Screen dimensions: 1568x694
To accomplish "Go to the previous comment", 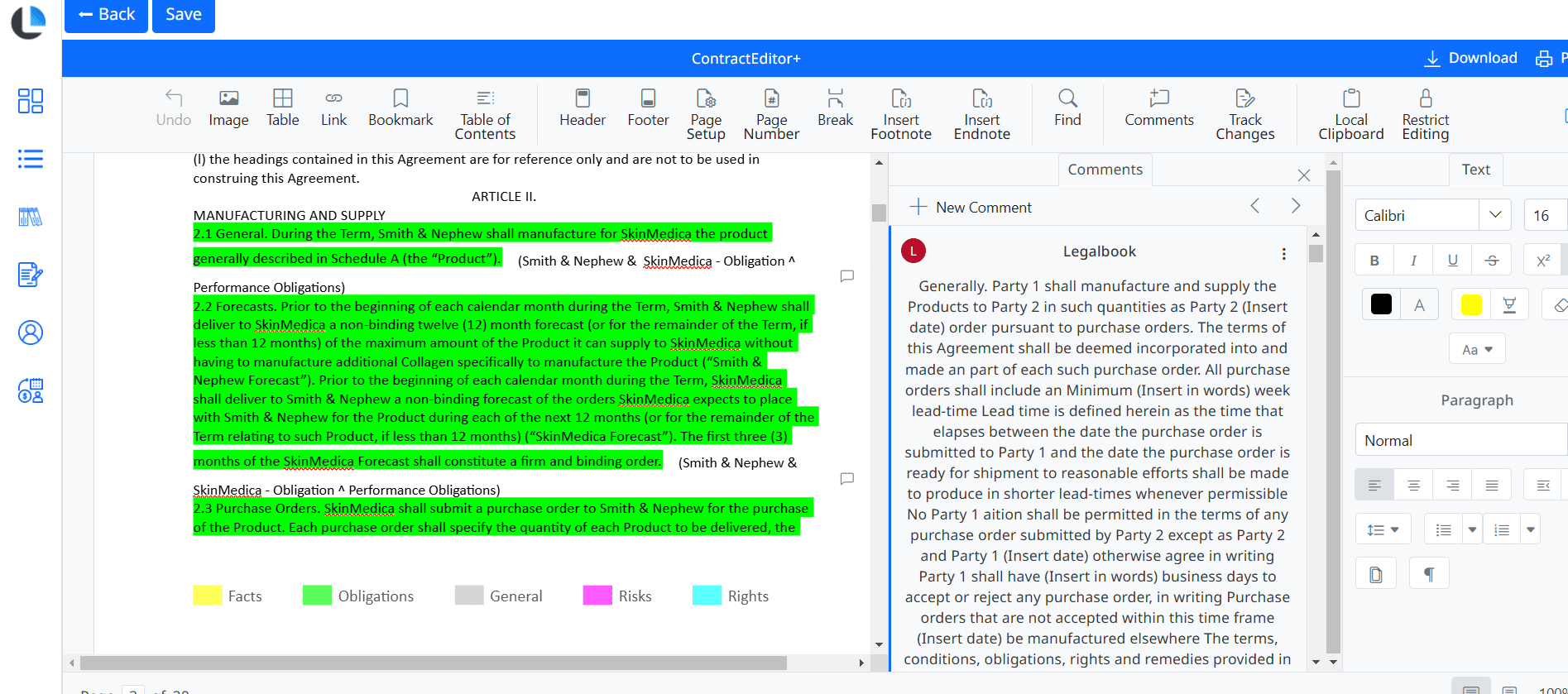I will click(1255, 206).
